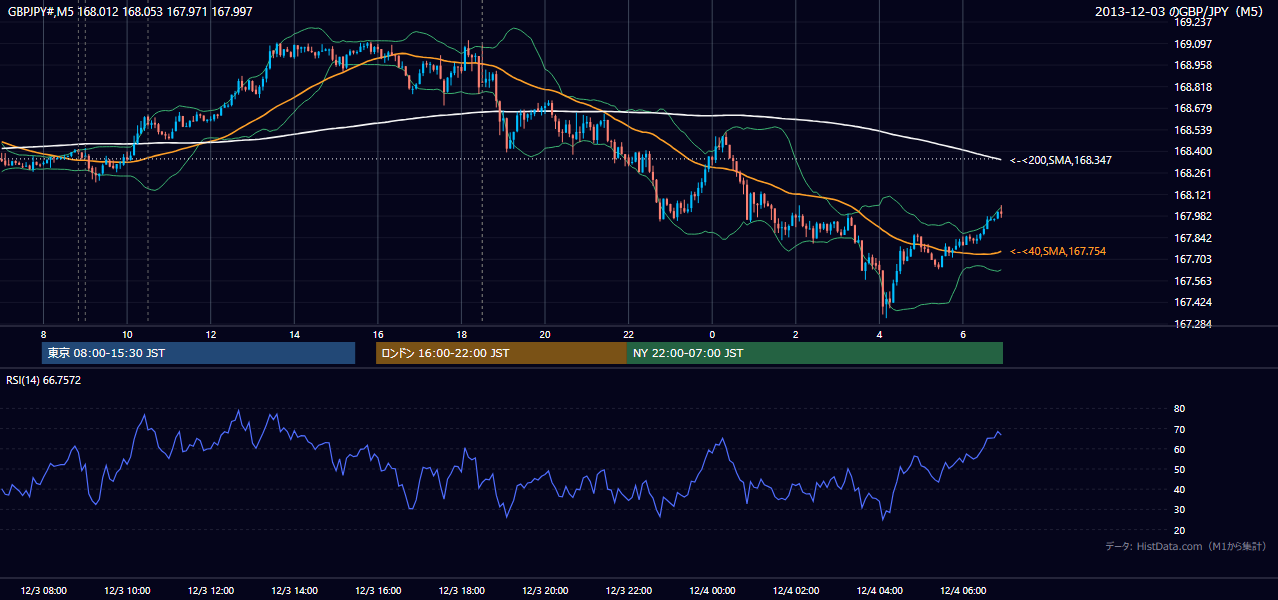Click price axis value 168.121
1278x600 pixels.
tap(1193, 195)
